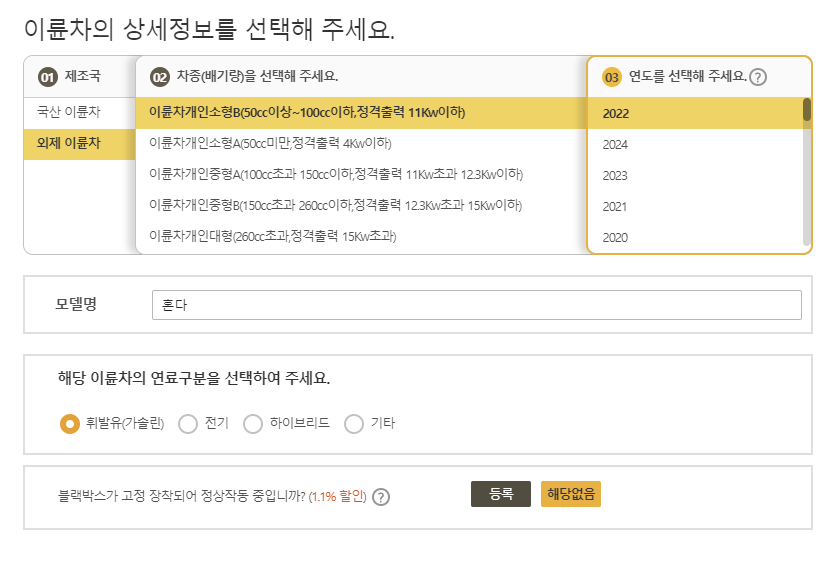
Task: Choose 이륜차개인소형A (50cc미만) type
Action: pyautogui.click(x=361, y=143)
